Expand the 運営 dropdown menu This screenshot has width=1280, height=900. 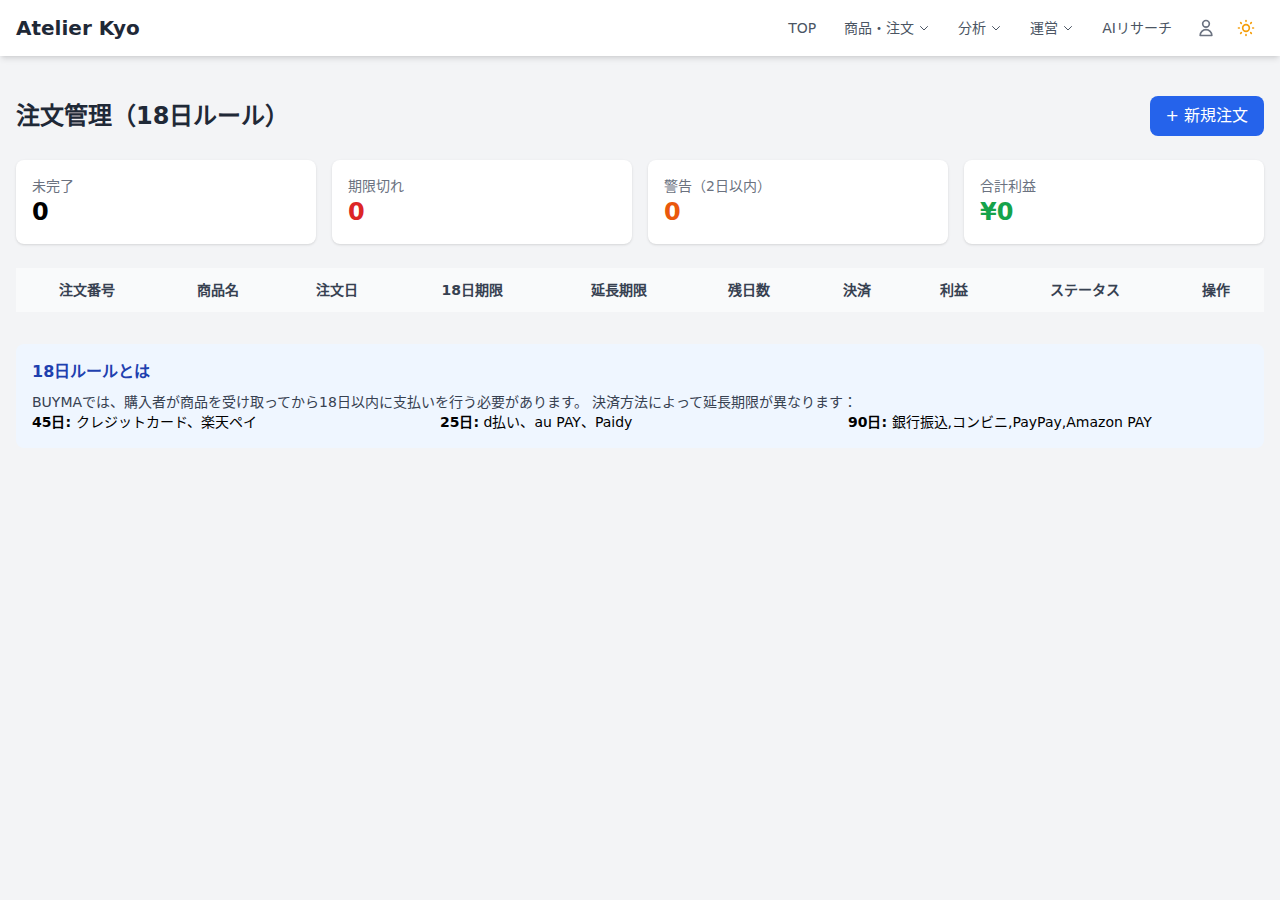point(1051,28)
